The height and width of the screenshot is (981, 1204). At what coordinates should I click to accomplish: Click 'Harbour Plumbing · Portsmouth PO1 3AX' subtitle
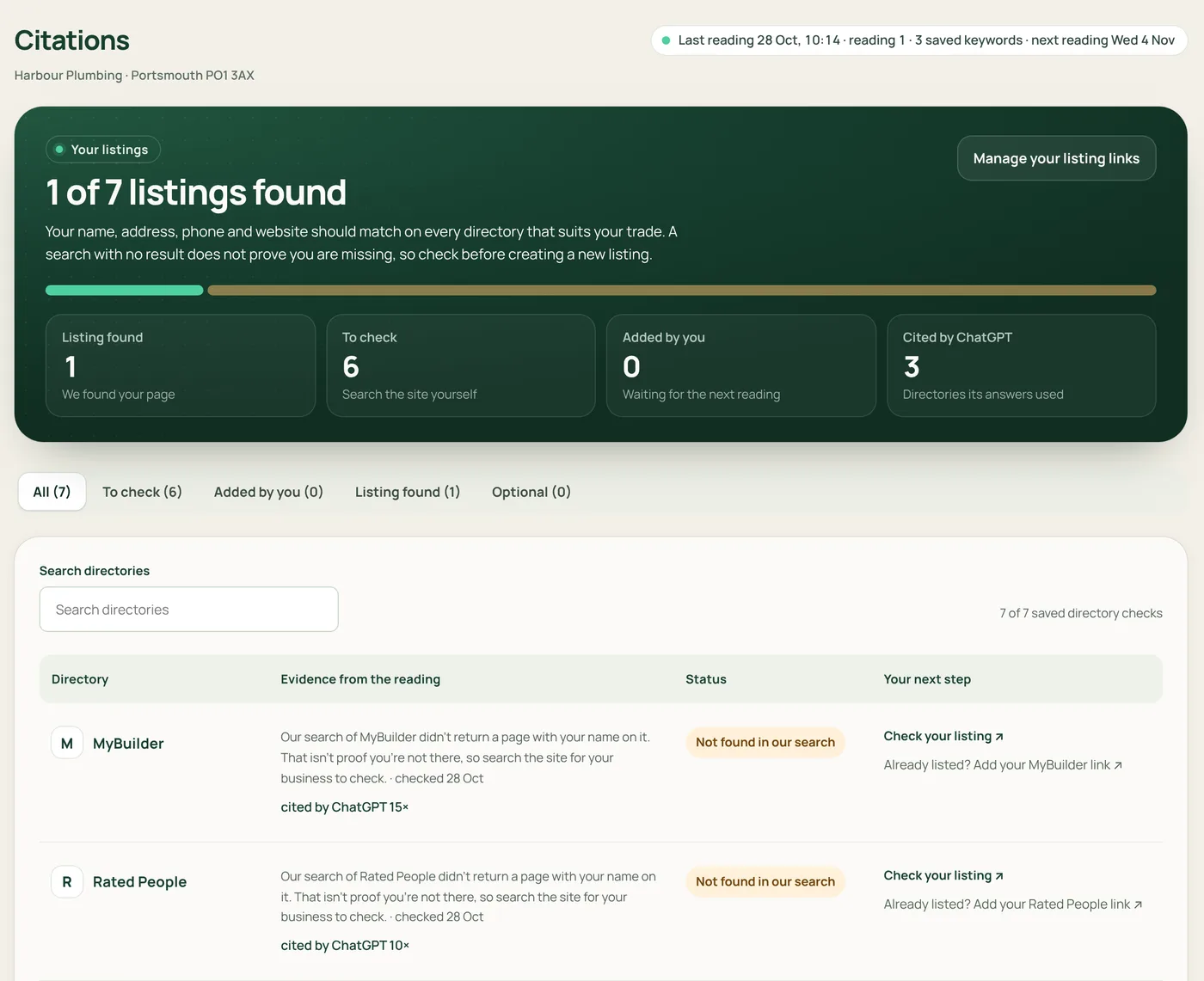pos(134,76)
